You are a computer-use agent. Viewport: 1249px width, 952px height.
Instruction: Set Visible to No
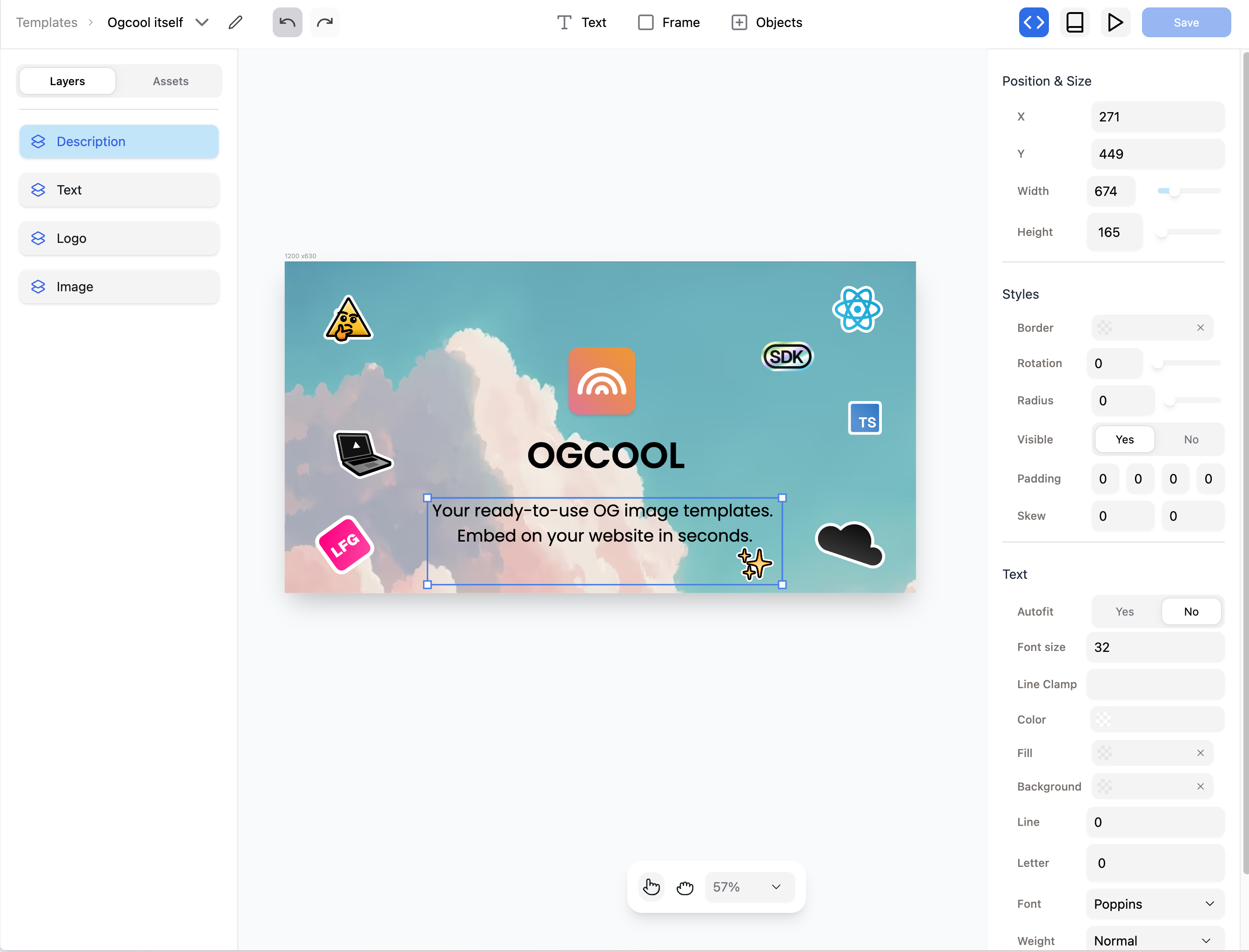click(1191, 439)
